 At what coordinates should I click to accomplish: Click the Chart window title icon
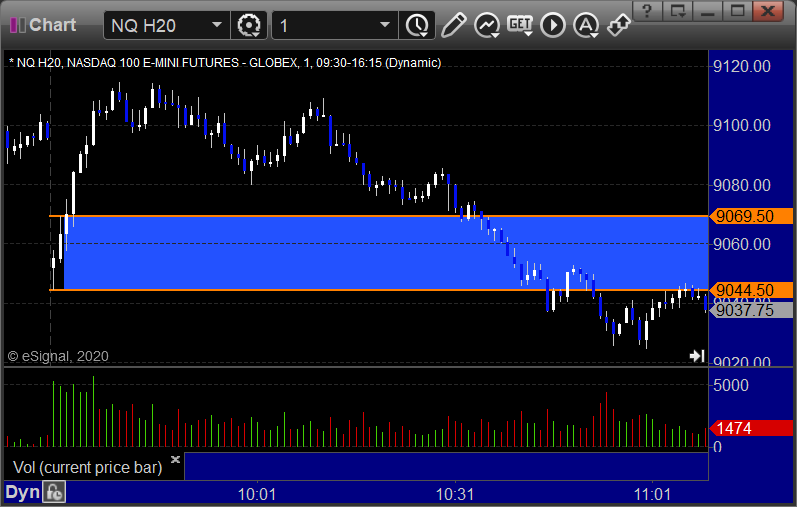point(18,25)
